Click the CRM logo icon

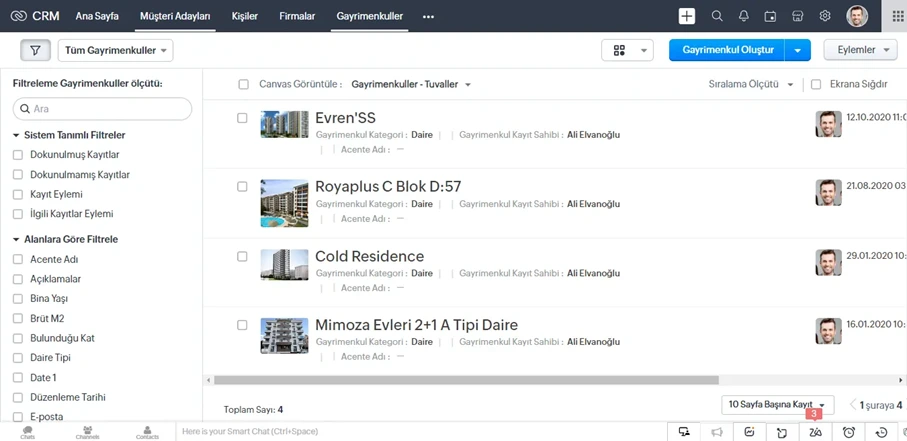pyautogui.click(x=19, y=16)
